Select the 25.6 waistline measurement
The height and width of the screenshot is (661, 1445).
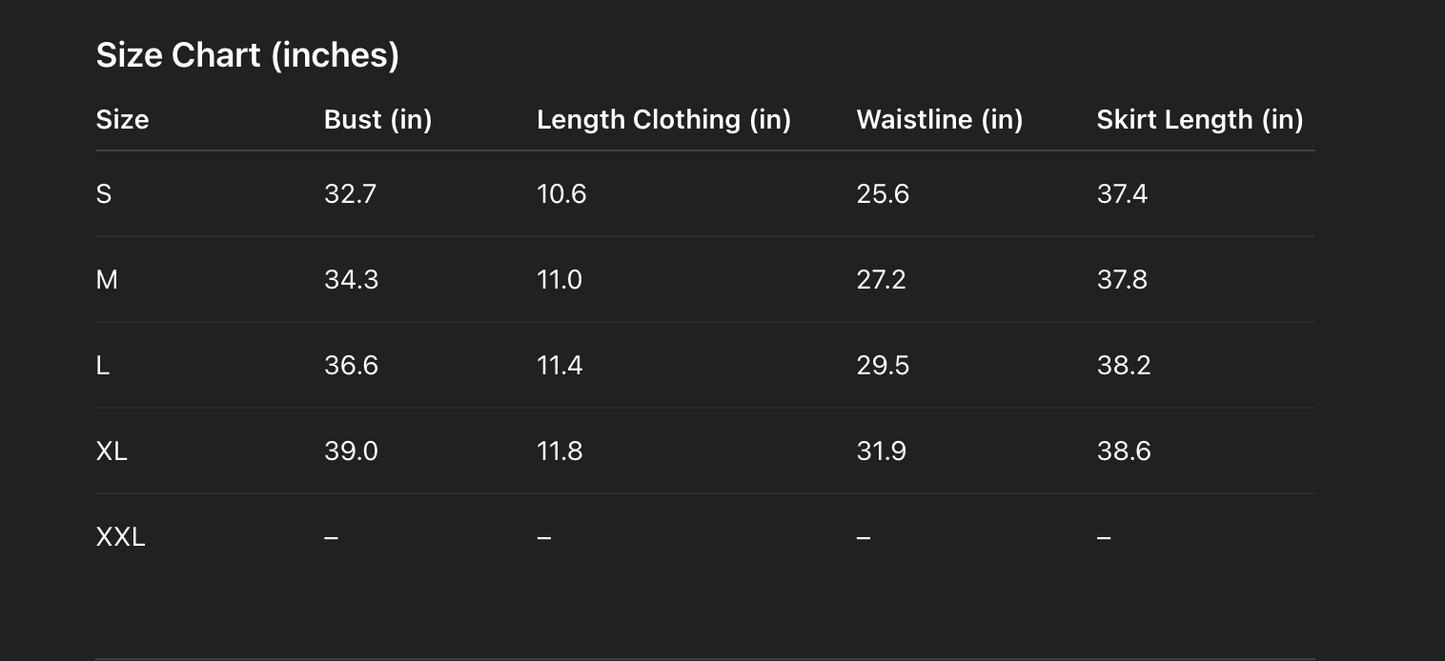pos(883,194)
